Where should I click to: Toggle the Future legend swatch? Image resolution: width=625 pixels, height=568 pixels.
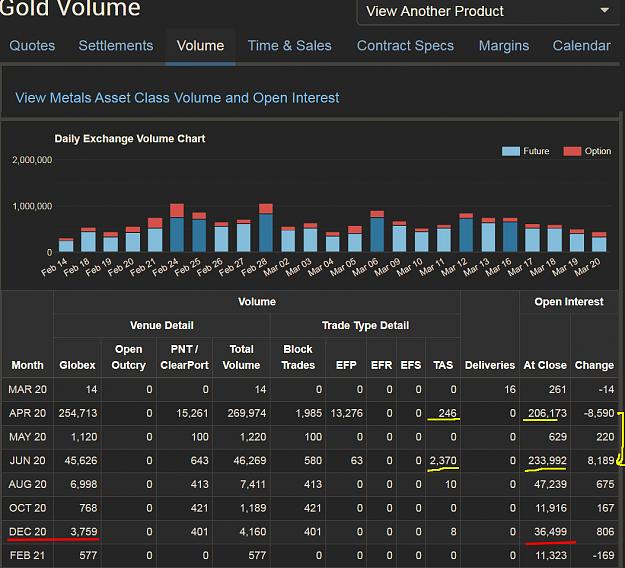click(511, 151)
